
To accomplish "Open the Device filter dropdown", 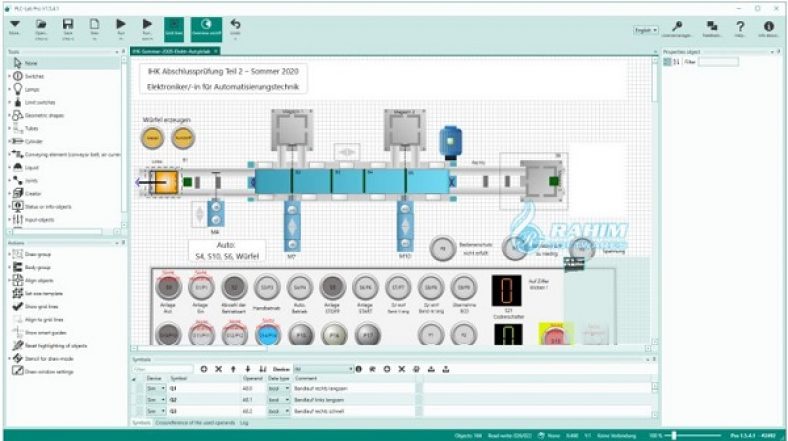I will (323, 369).
